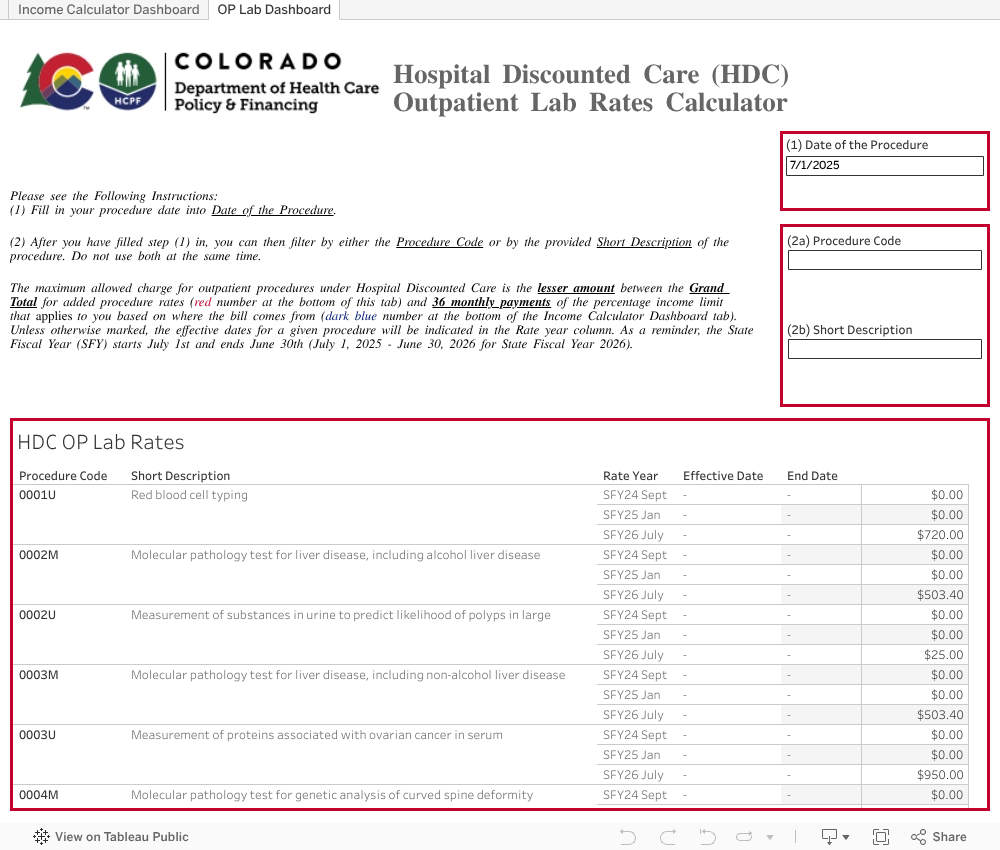Screen dimensions: 1000x850
Task: Click the Date of the Procedure field
Action: point(884,166)
